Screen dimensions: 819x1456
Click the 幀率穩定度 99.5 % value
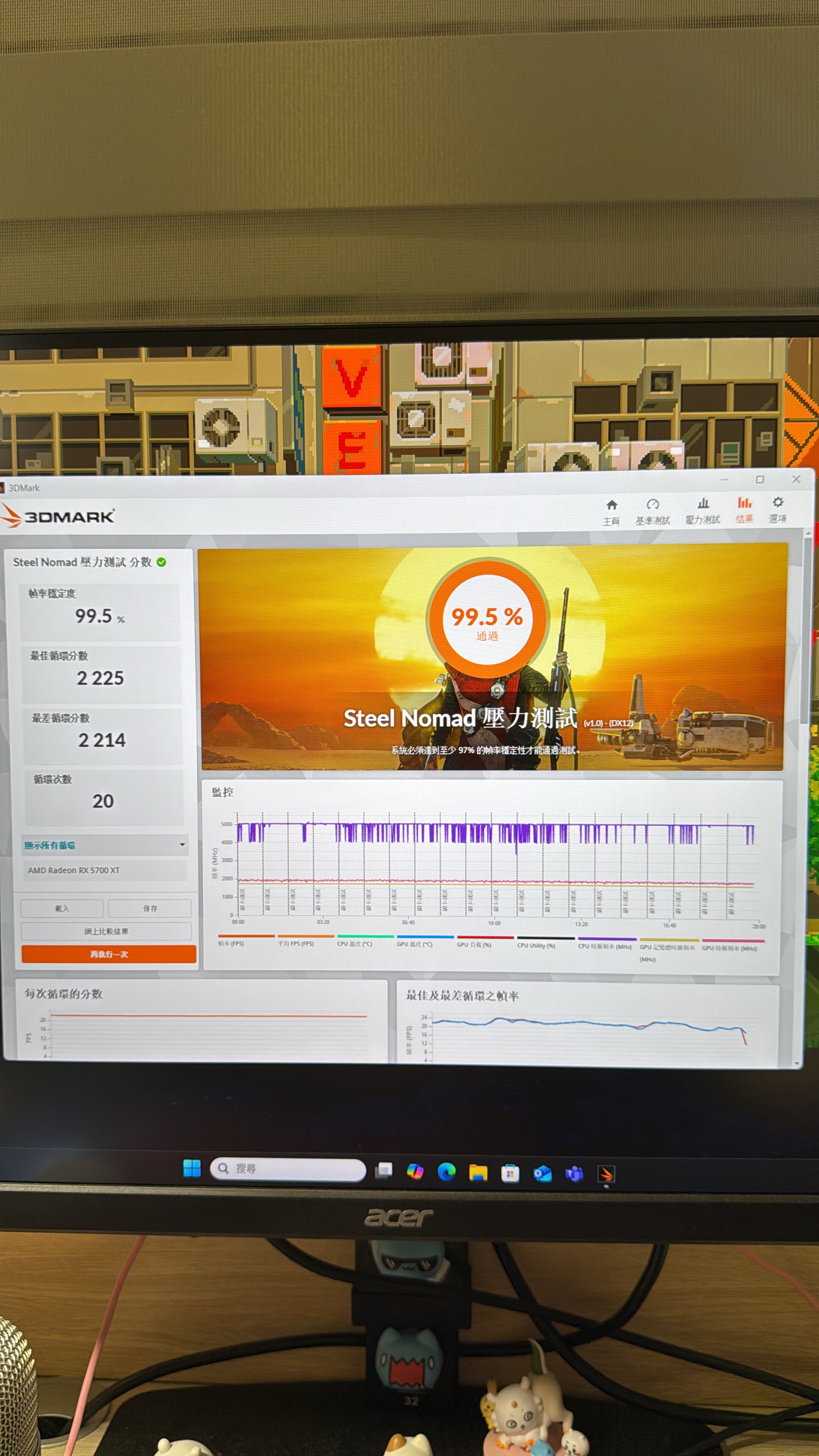[100, 615]
